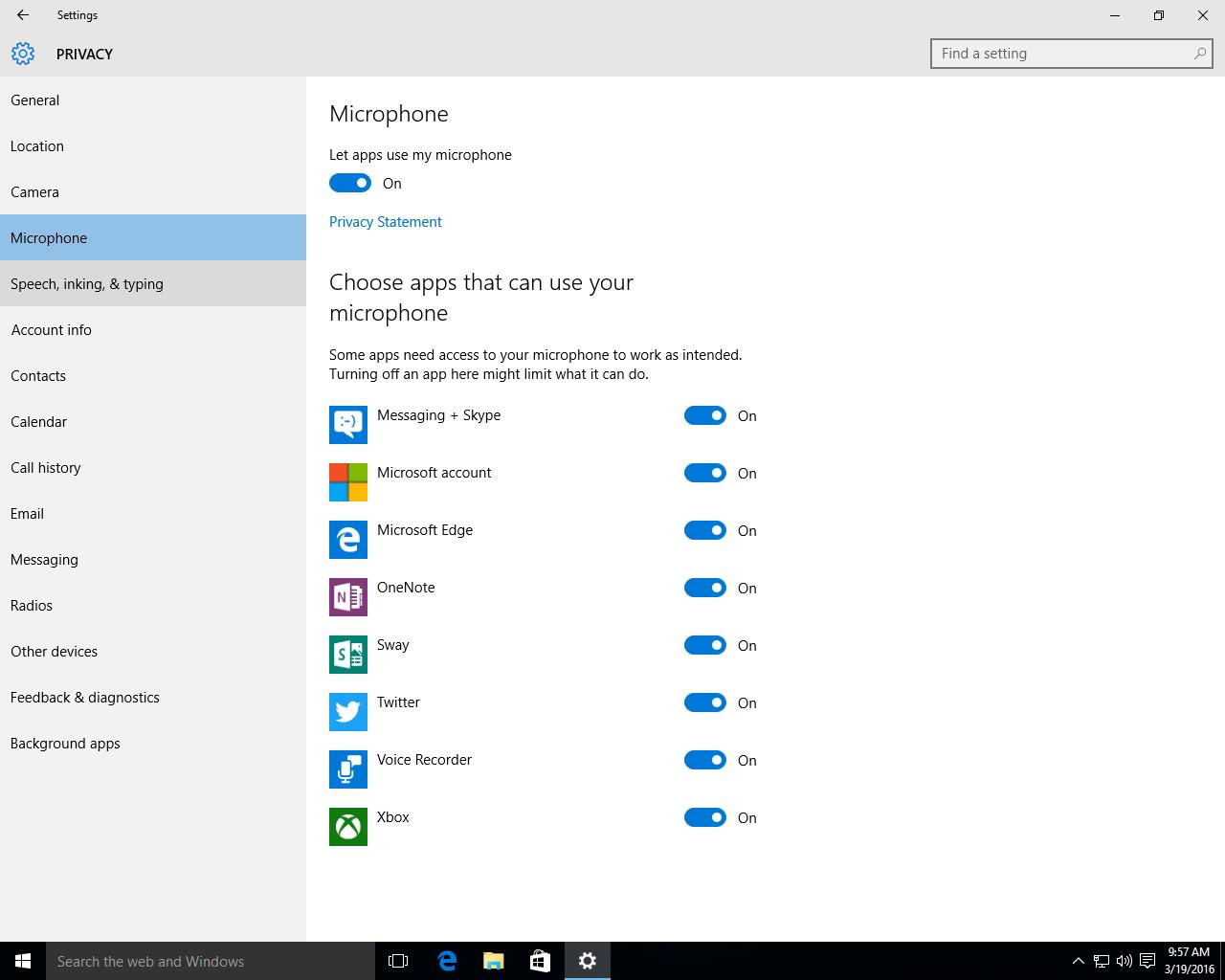The width and height of the screenshot is (1225, 980).
Task: Launch Edge from the taskbar
Action: (446, 961)
